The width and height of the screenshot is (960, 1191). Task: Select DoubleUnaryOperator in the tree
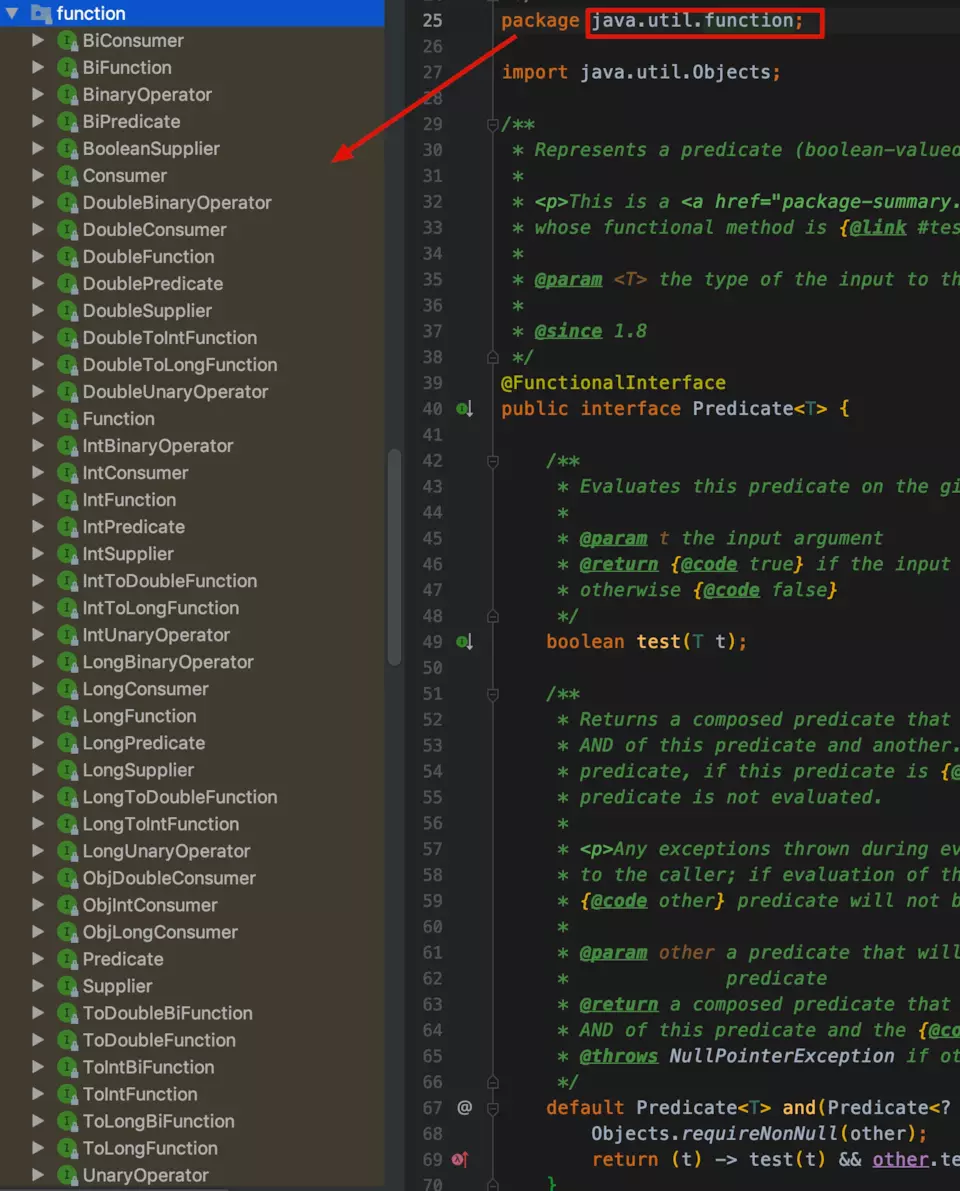click(x=175, y=392)
